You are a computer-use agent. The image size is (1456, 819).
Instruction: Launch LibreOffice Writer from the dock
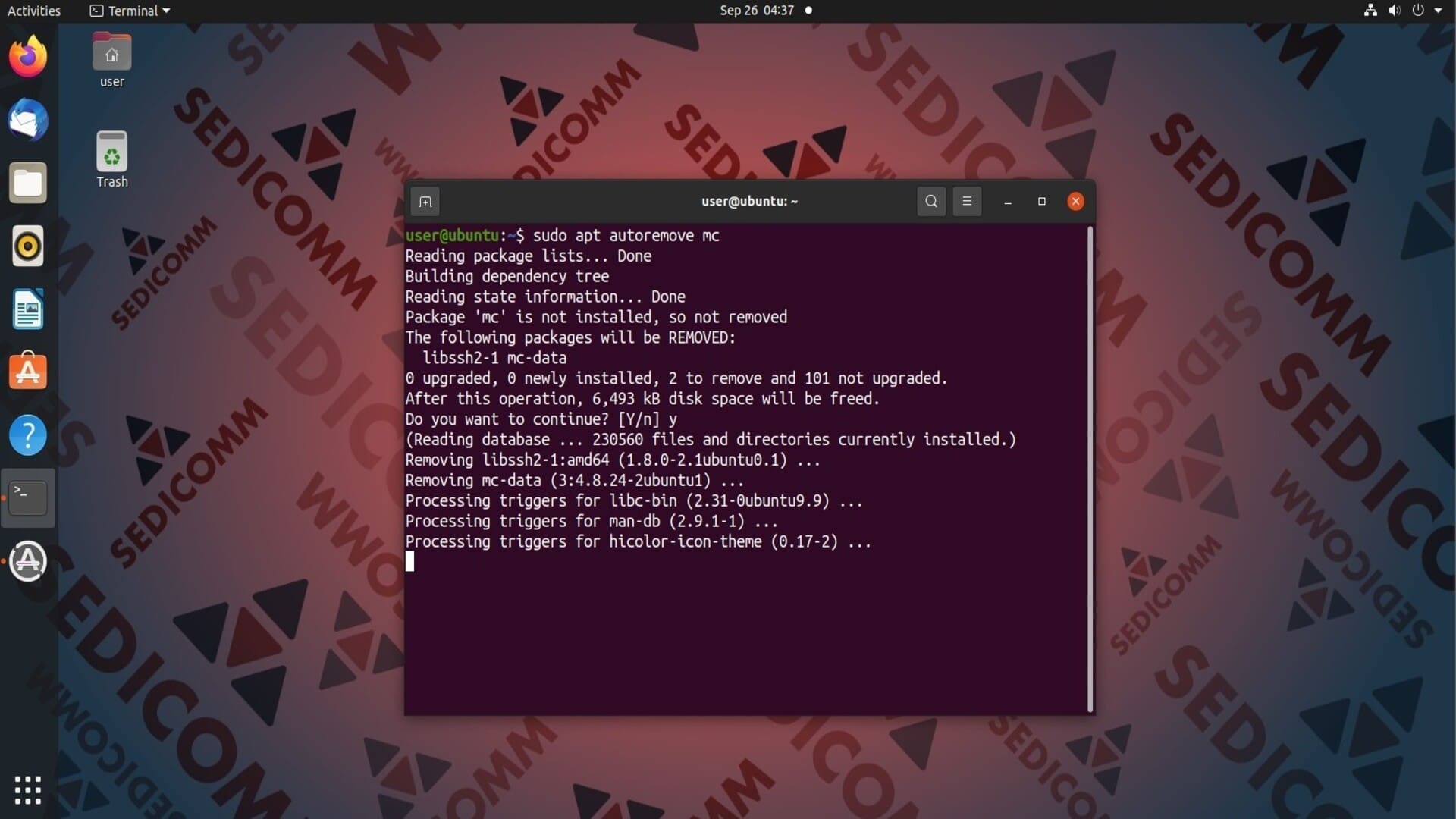click(x=28, y=309)
